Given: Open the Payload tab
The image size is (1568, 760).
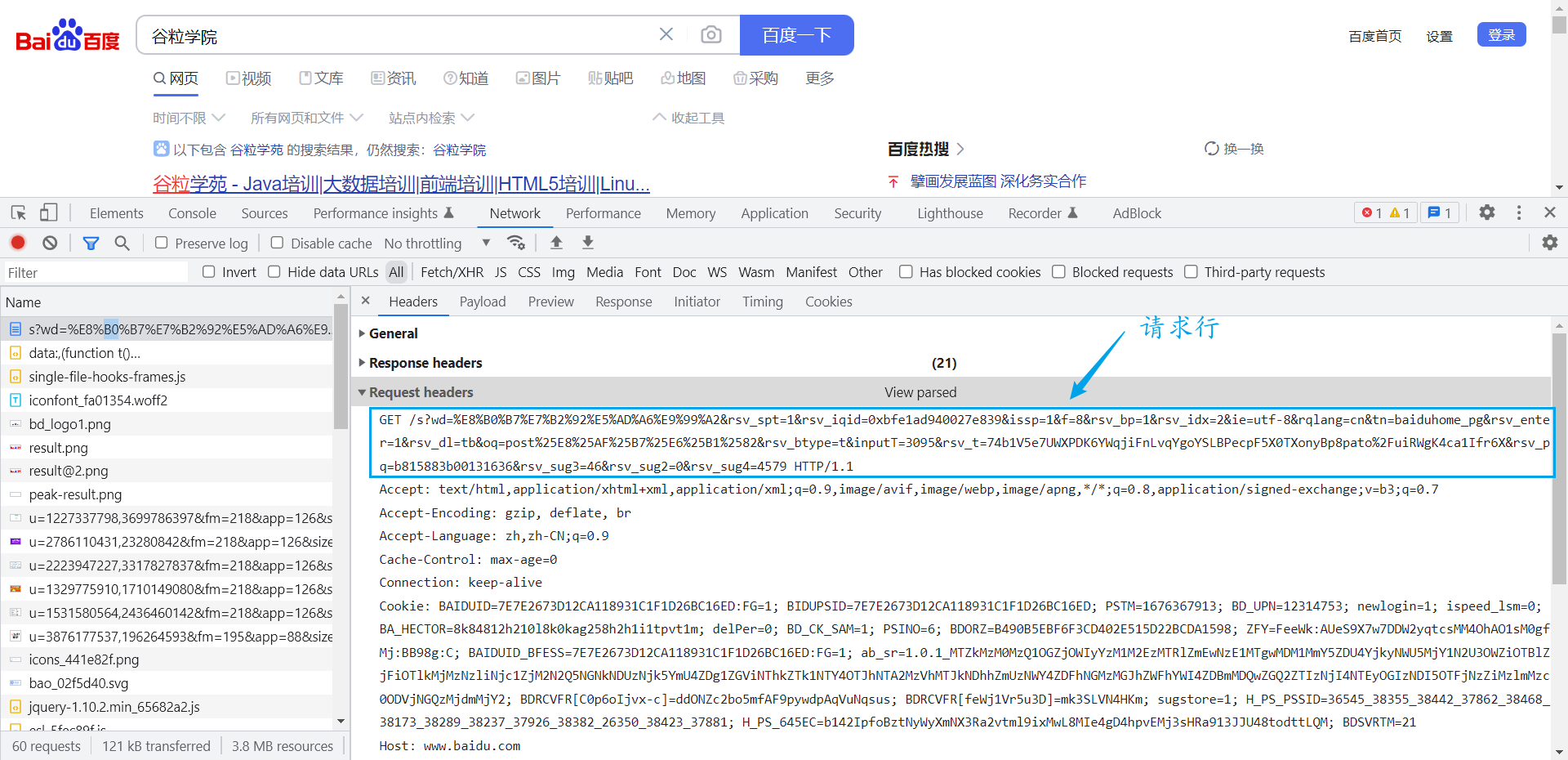Looking at the screenshot, I should coord(483,302).
